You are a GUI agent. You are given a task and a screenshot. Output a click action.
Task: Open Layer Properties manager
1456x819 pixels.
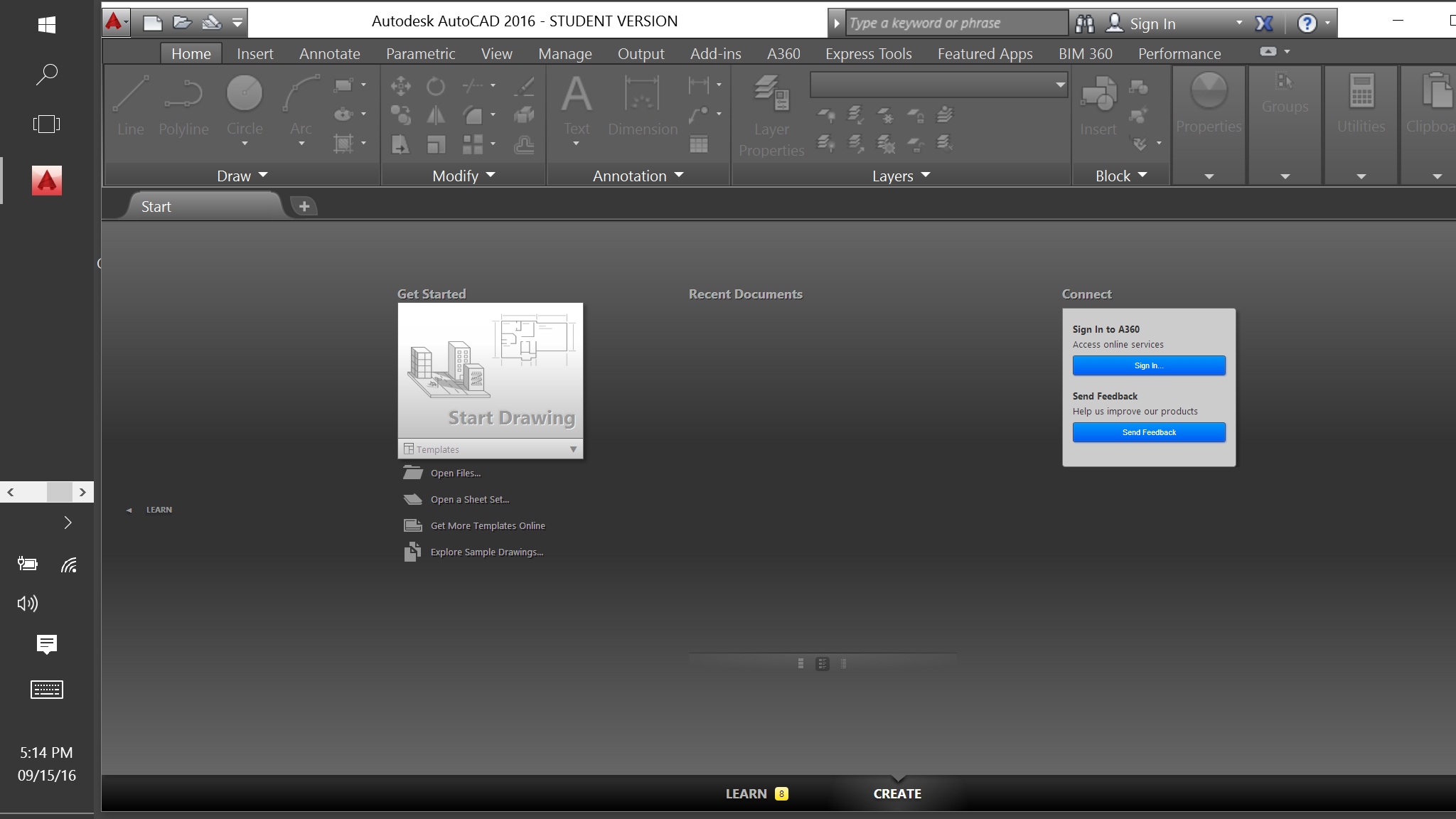[x=771, y=115]
